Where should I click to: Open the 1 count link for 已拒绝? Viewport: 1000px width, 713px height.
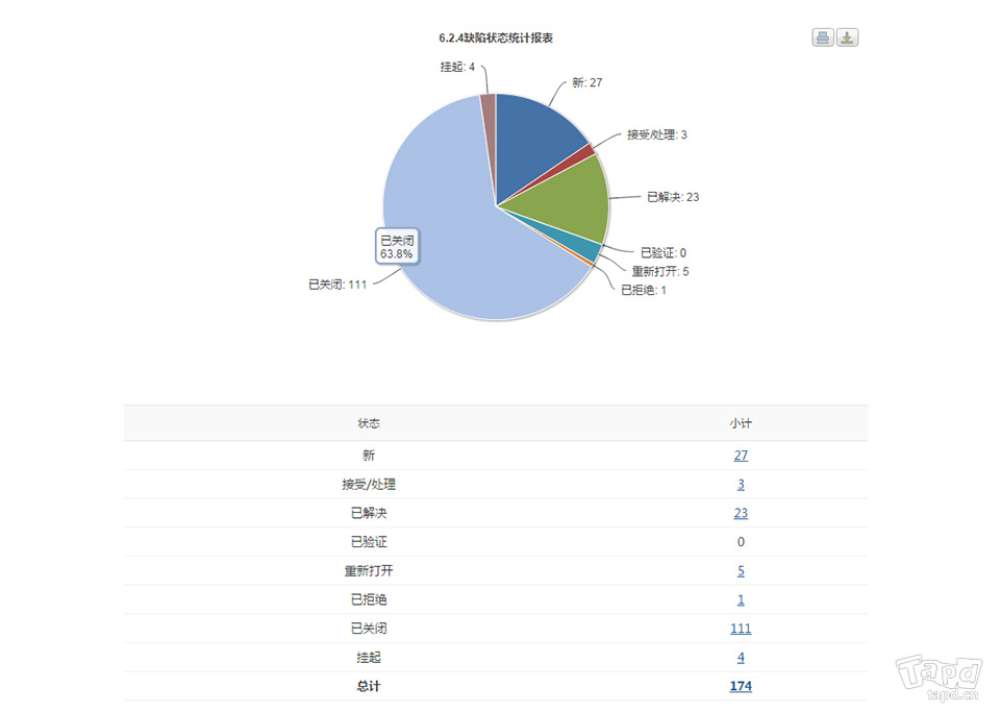(740, 599)
